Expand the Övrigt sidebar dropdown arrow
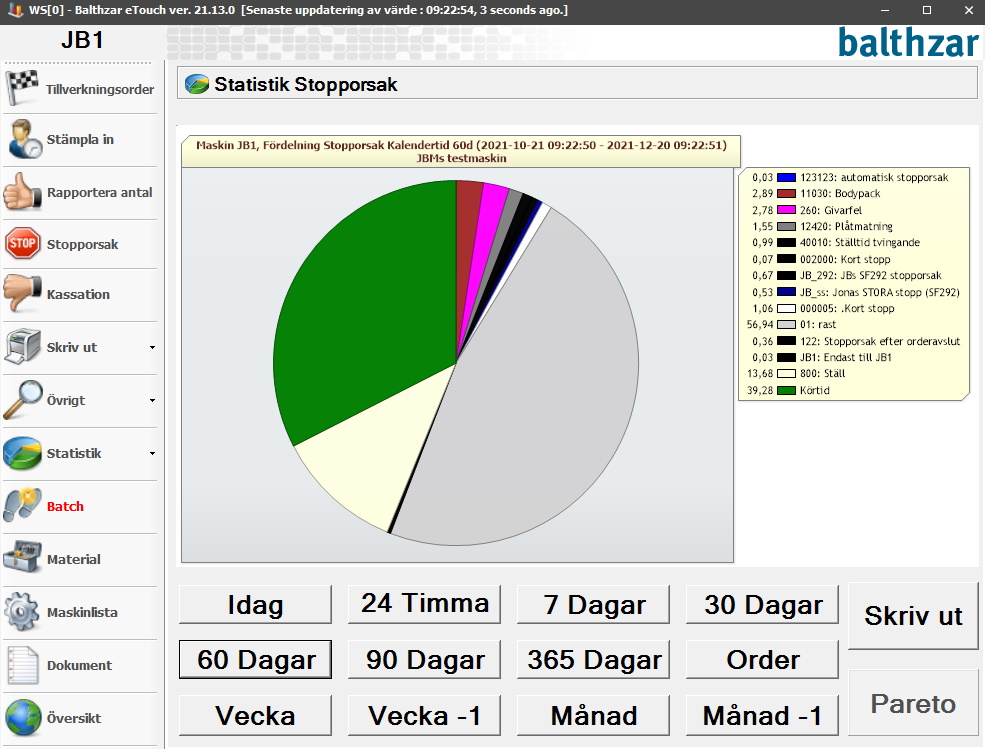The width and height of the screenshot is (985, 749). tap(152, 401)
